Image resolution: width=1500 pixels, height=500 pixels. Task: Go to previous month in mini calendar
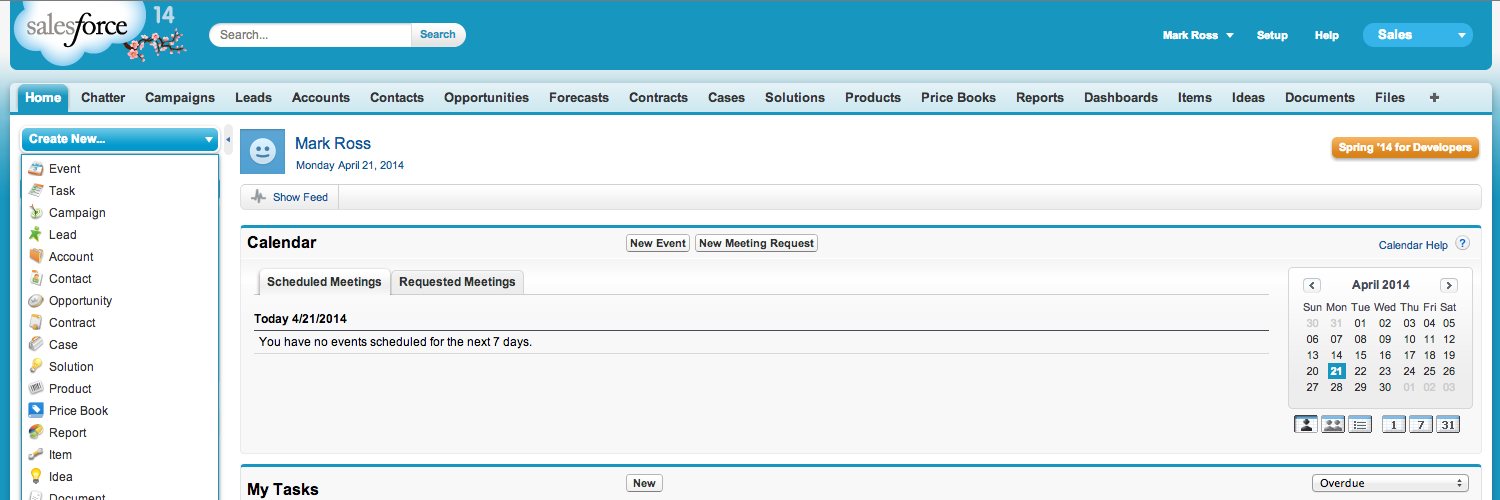click(1313, 285)
